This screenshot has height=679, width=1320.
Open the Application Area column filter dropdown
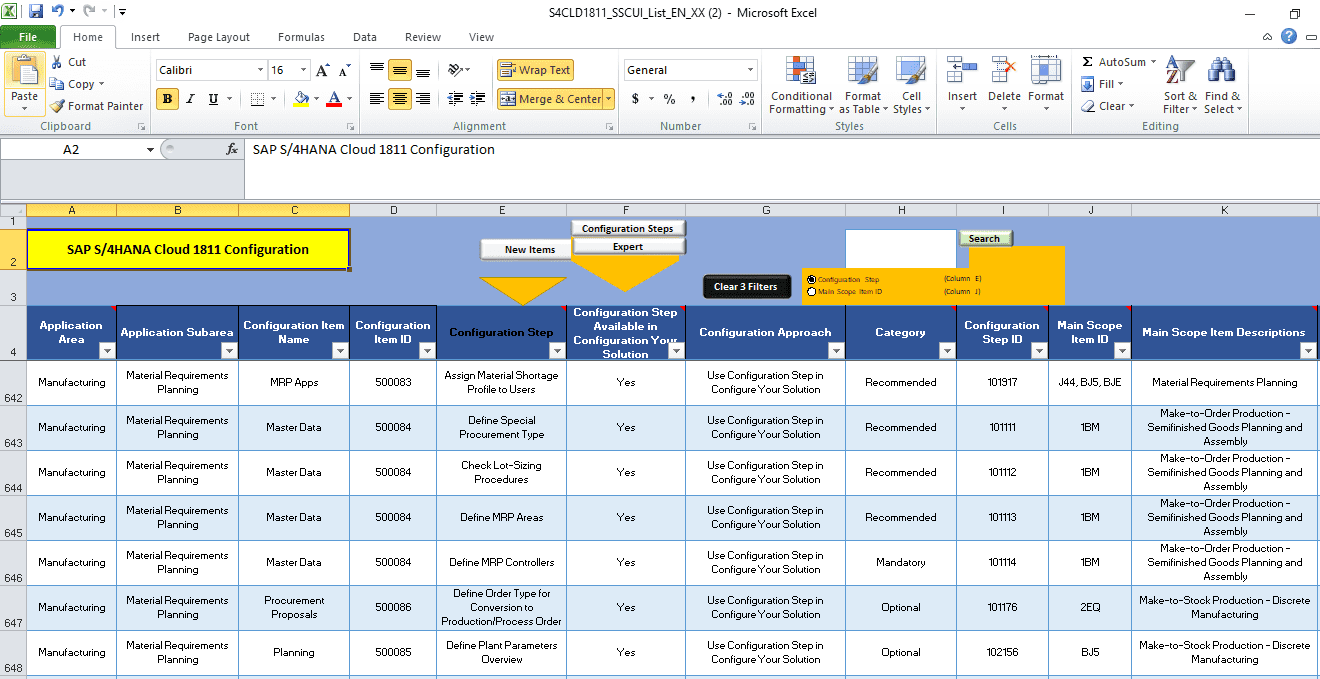pyautogui.click(x=107, y=351)
